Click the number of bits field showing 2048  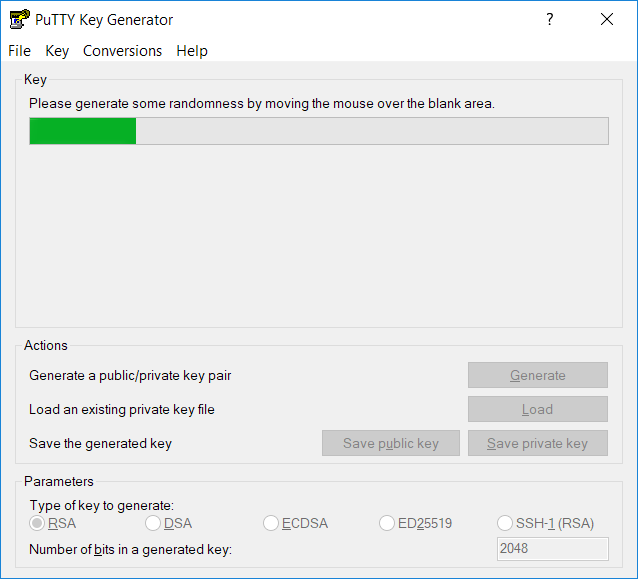tap(553, 548)
